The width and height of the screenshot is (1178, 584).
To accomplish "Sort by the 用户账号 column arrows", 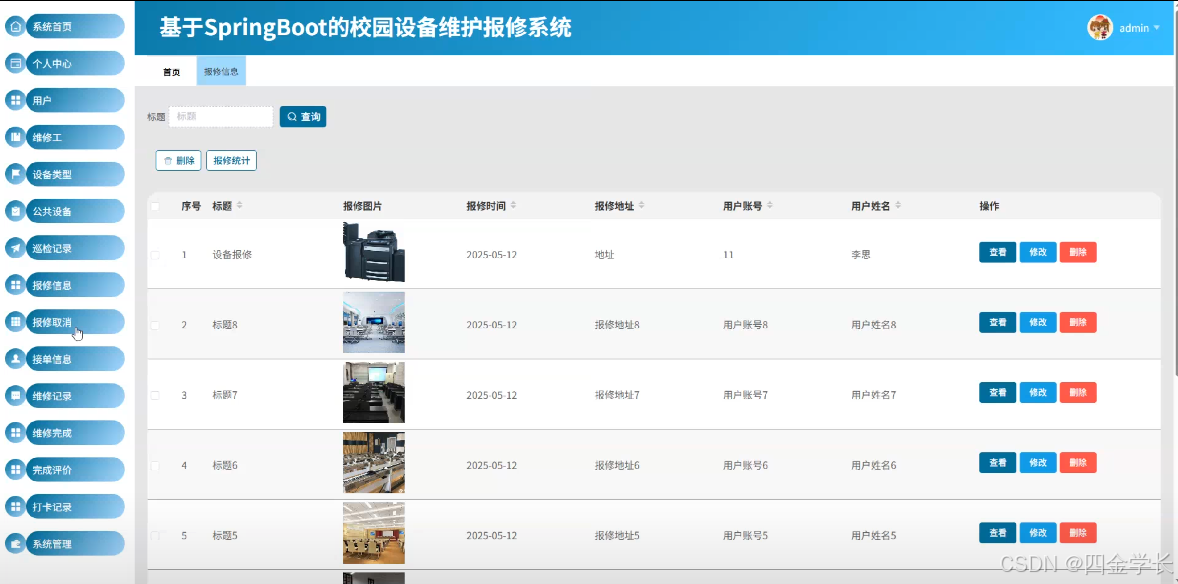I will 770,205.
